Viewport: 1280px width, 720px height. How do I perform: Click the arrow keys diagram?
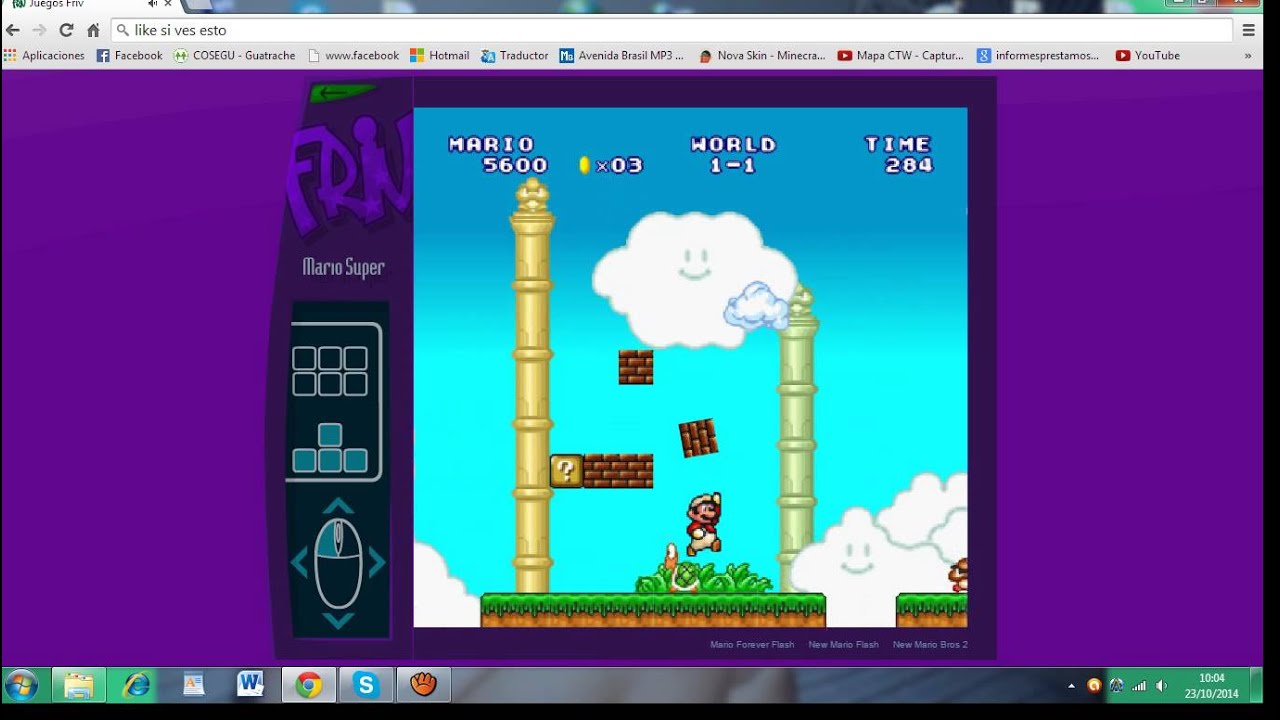330,448
